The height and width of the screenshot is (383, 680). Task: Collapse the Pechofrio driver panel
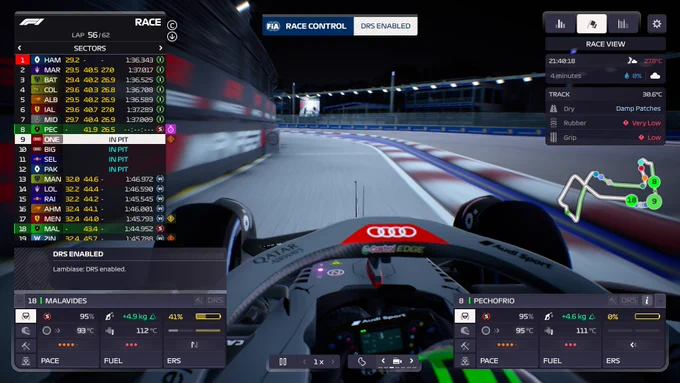(660, 300)
